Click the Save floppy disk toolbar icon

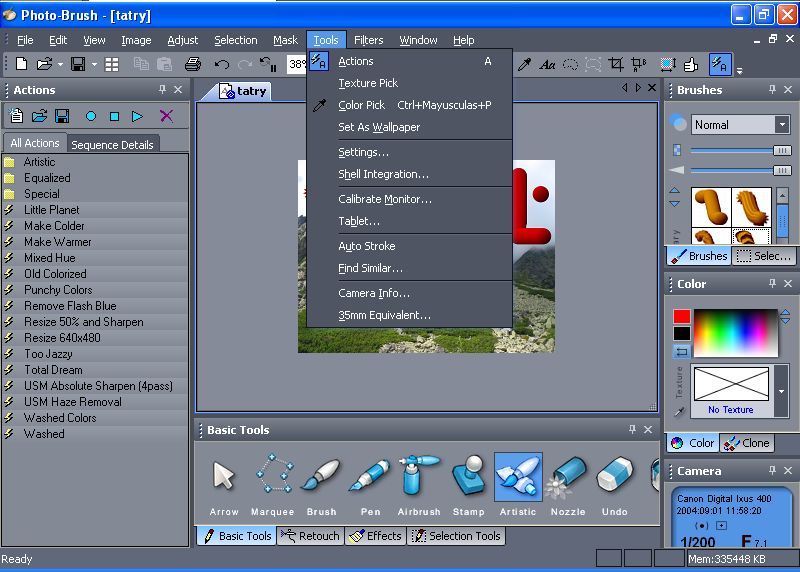(78, 64)
